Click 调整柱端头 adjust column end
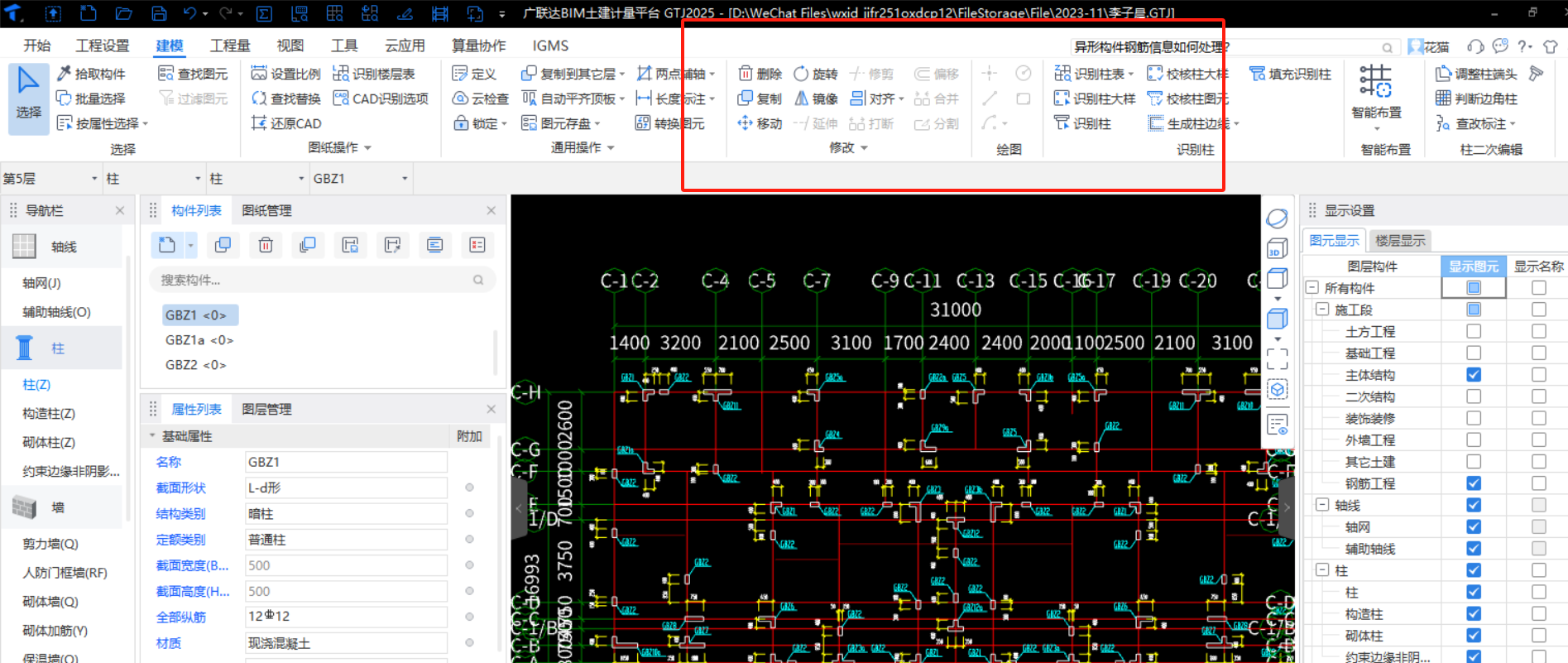The width and height of the screenshot is (1568, 663). [1476, 74]
